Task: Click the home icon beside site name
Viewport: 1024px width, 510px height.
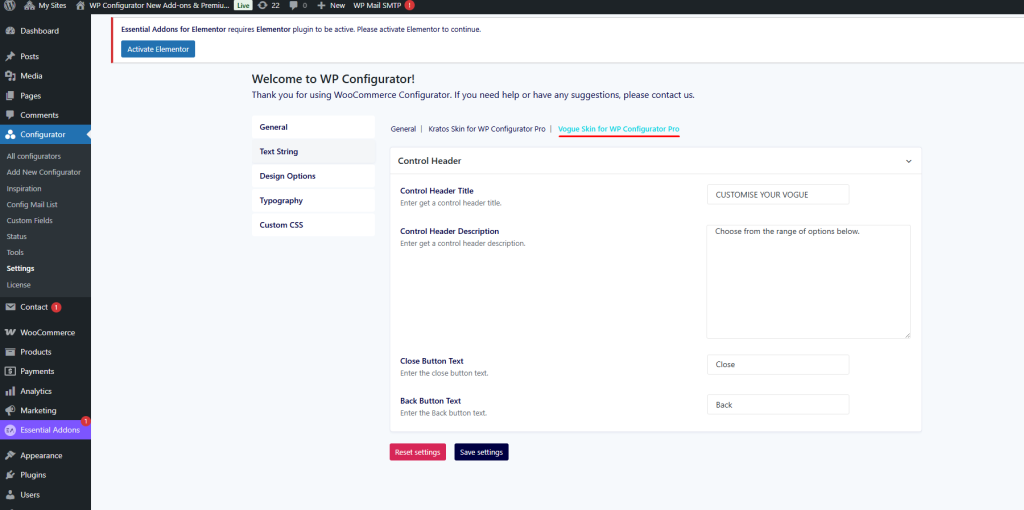Action: coord(80,5)
